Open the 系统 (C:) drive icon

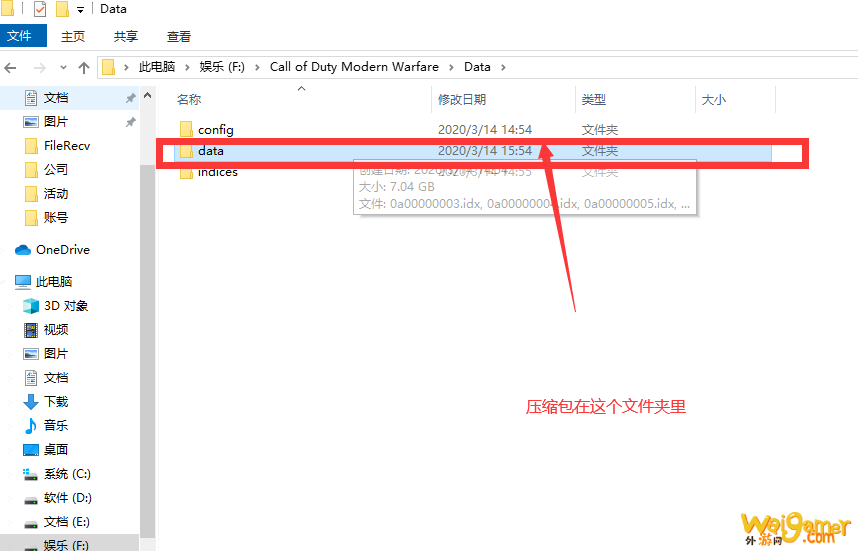31,474
